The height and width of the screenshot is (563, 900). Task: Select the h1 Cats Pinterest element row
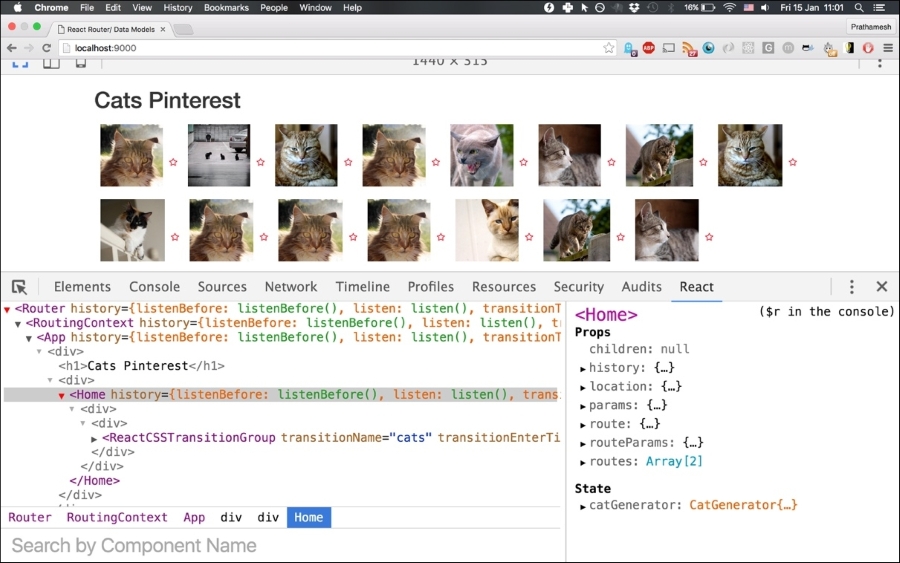pyautogui.click(x=141, y=366)
